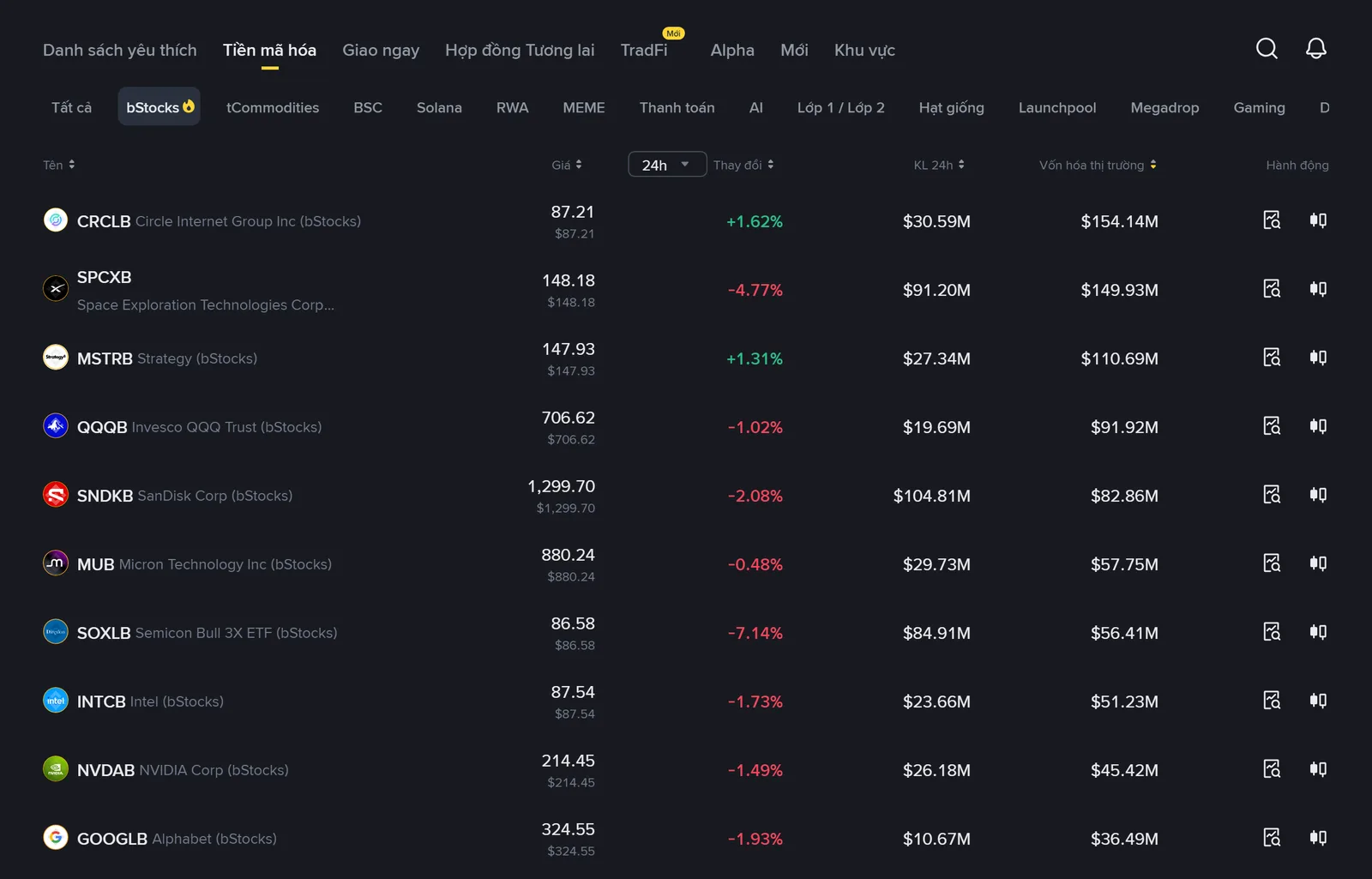Click the SanDisk logo of SNDKB
Image resolution: width=1372 pixels, height=879 pixels.
click(x=56, y=494)
